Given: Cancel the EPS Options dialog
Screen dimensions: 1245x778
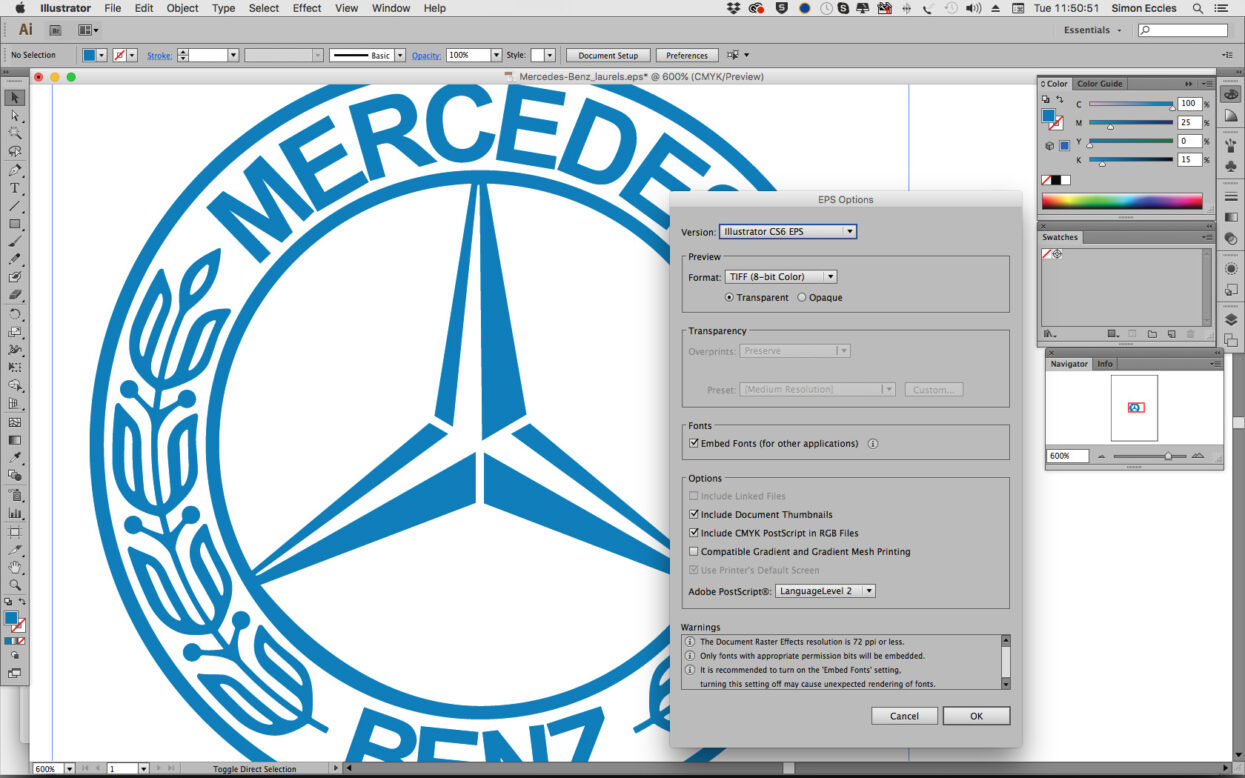Looking at the screenshot, I should 904,716.
